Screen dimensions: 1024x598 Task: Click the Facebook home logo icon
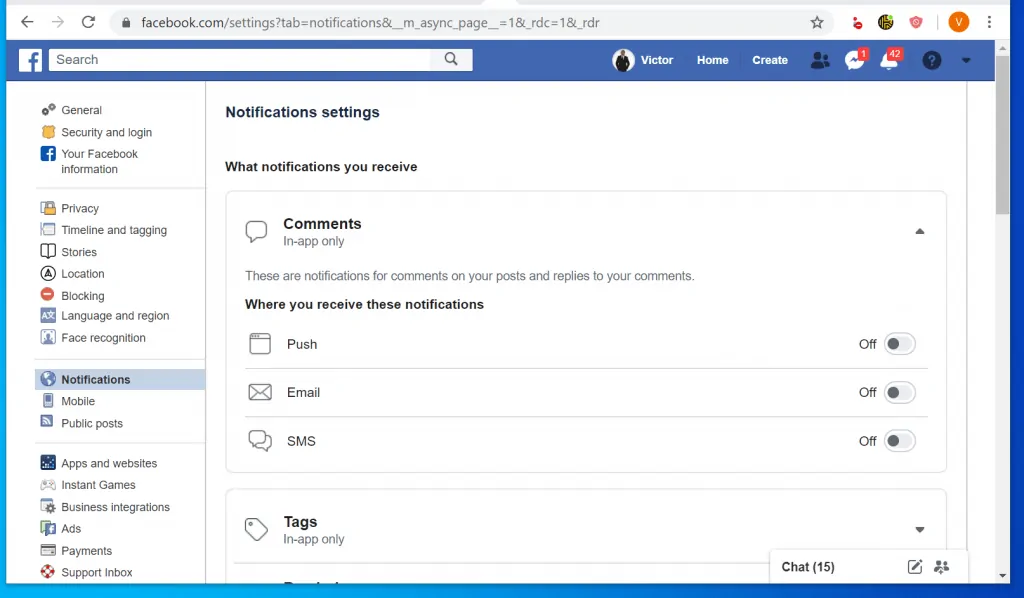tap(29, 60)
